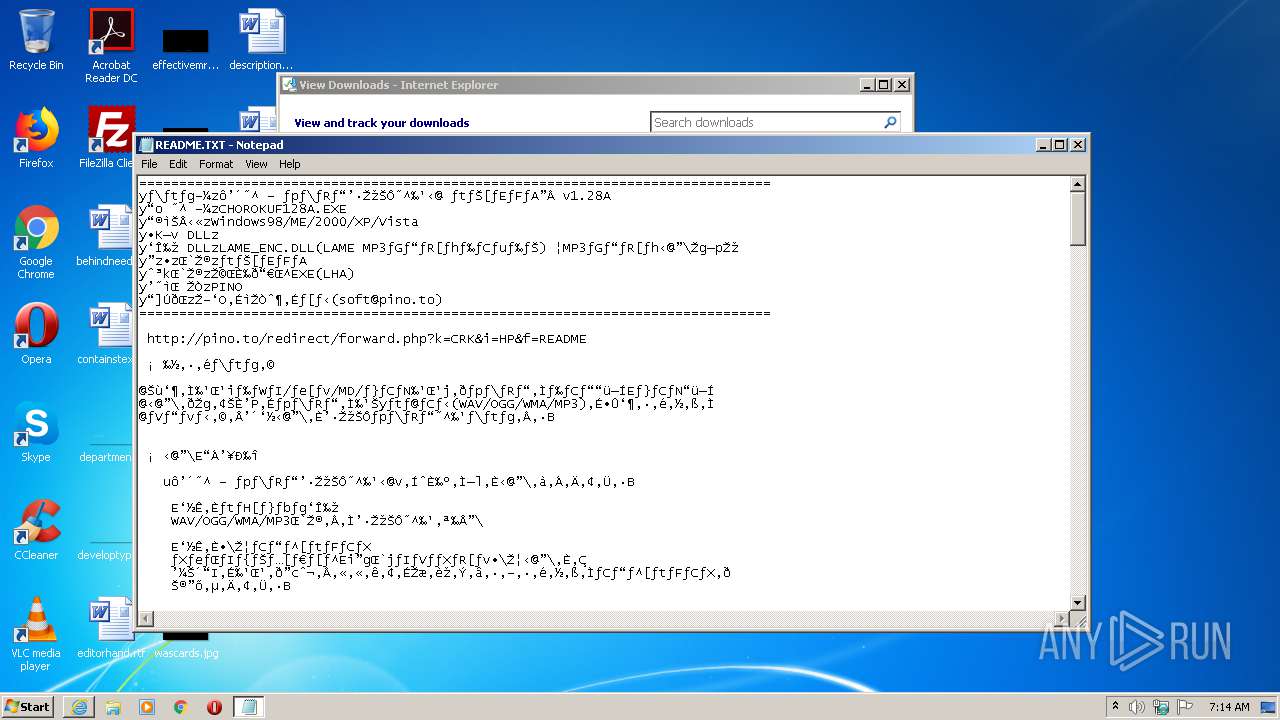Click the LAME_ENC.DLL text line
This screenshot has height=720, width=1280.
(x=439, y=248)
